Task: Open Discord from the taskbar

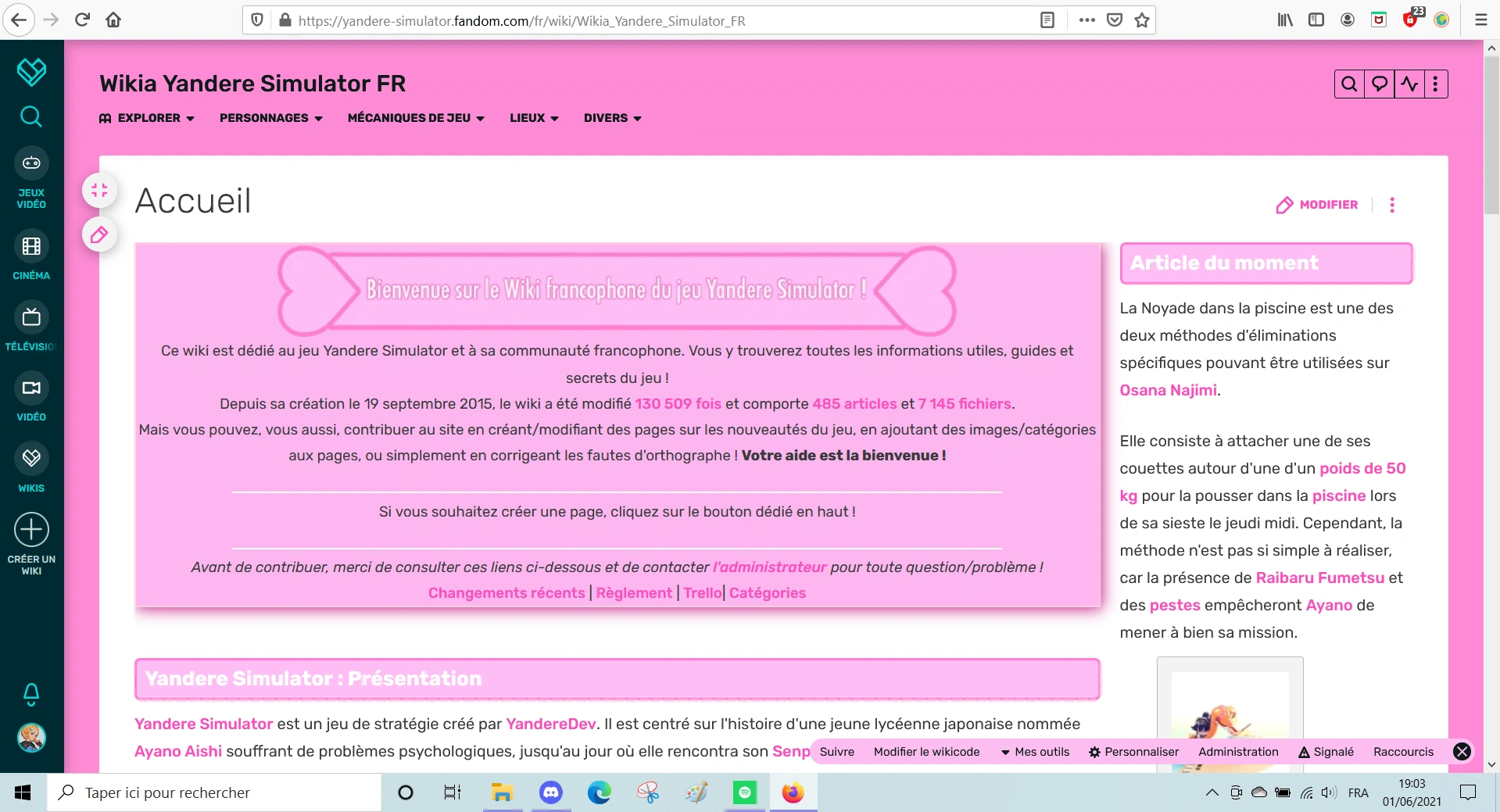Action: (550, 792)
